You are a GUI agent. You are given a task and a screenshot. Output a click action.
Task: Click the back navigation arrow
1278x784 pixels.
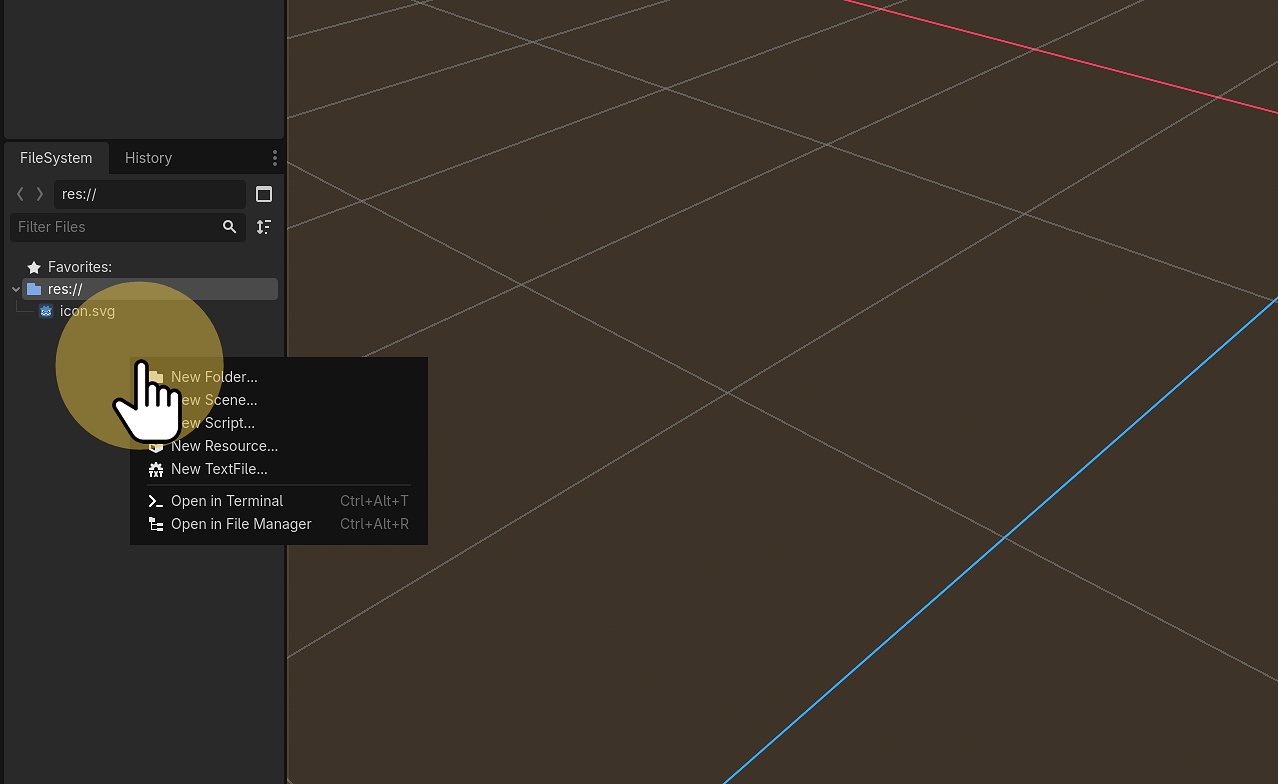click(19, 193)
